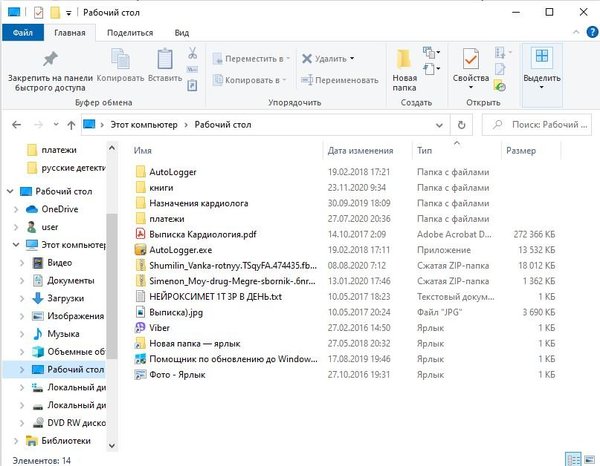Open OneDrive in the navigation pane
Viewport: 600px width, 466px height.
[x=59, y=209]
